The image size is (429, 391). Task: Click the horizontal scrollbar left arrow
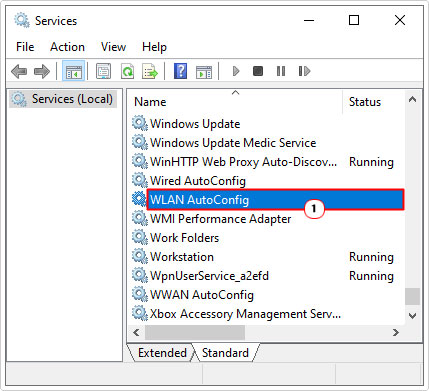tap(136, 332)
